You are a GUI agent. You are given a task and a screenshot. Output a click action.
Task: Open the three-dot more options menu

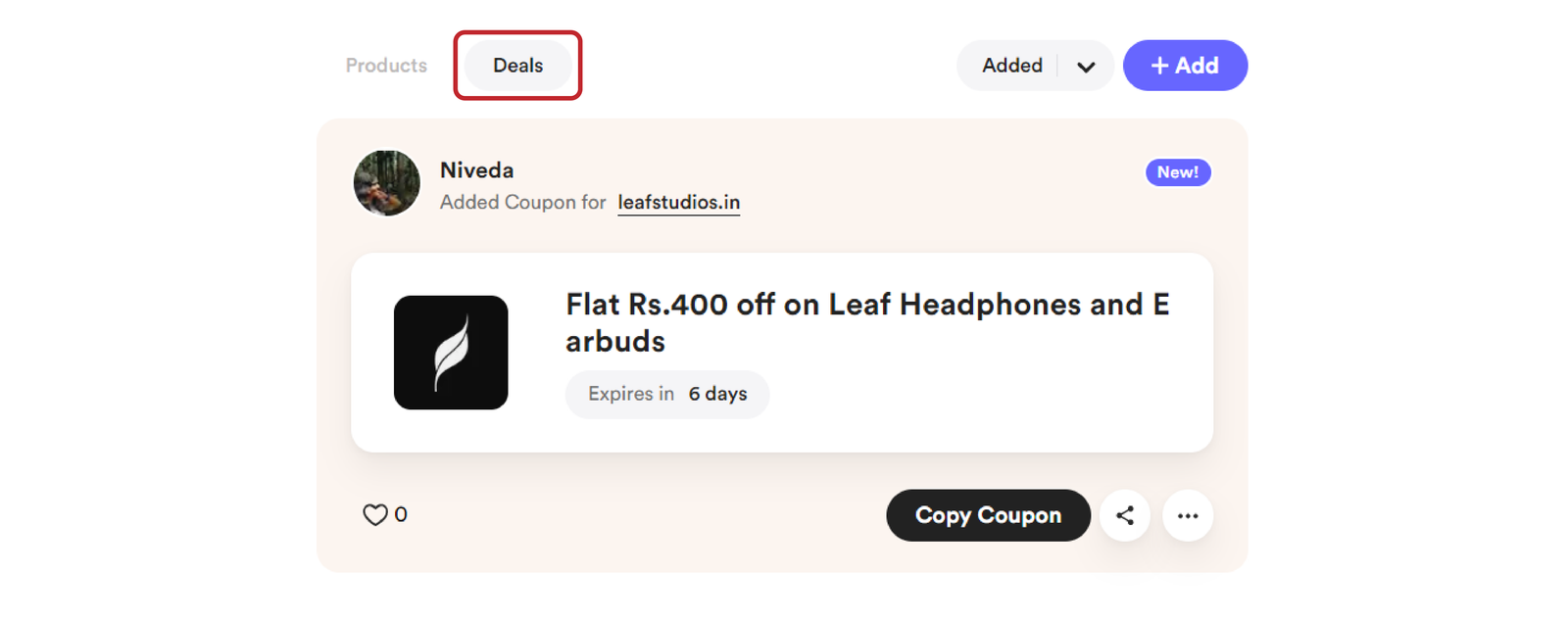[1188, 515]
